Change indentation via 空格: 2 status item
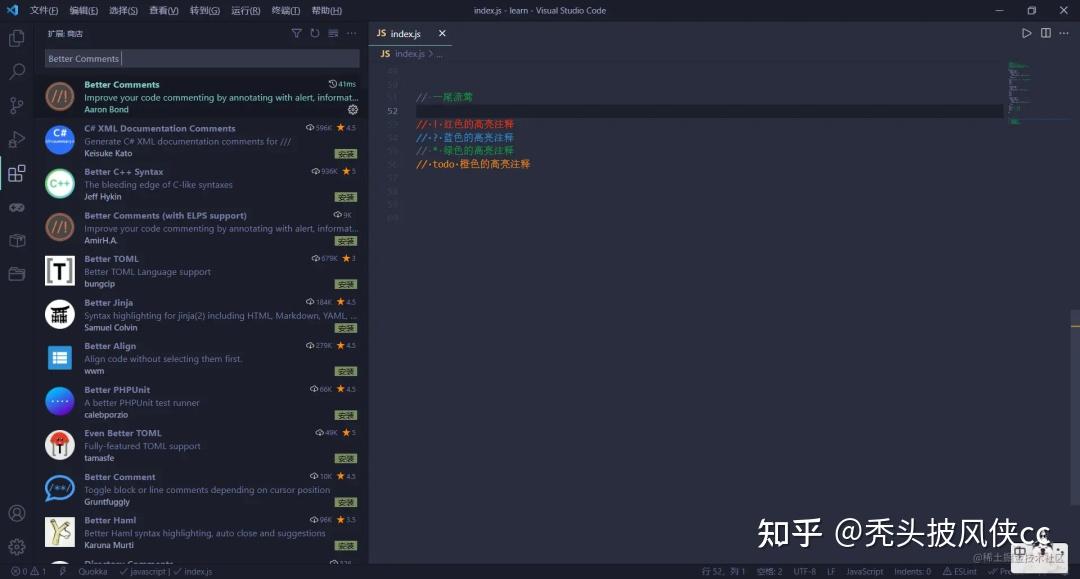 pos(769,571)
